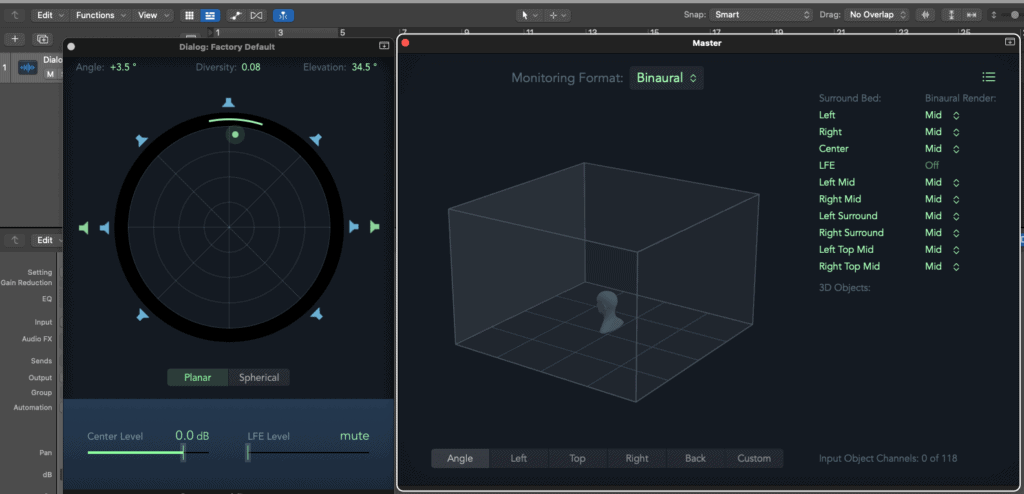This screenshot has width=1024, height=494.
Task: Click the top center speaker icon on panner
Action: tap(229, 103)
